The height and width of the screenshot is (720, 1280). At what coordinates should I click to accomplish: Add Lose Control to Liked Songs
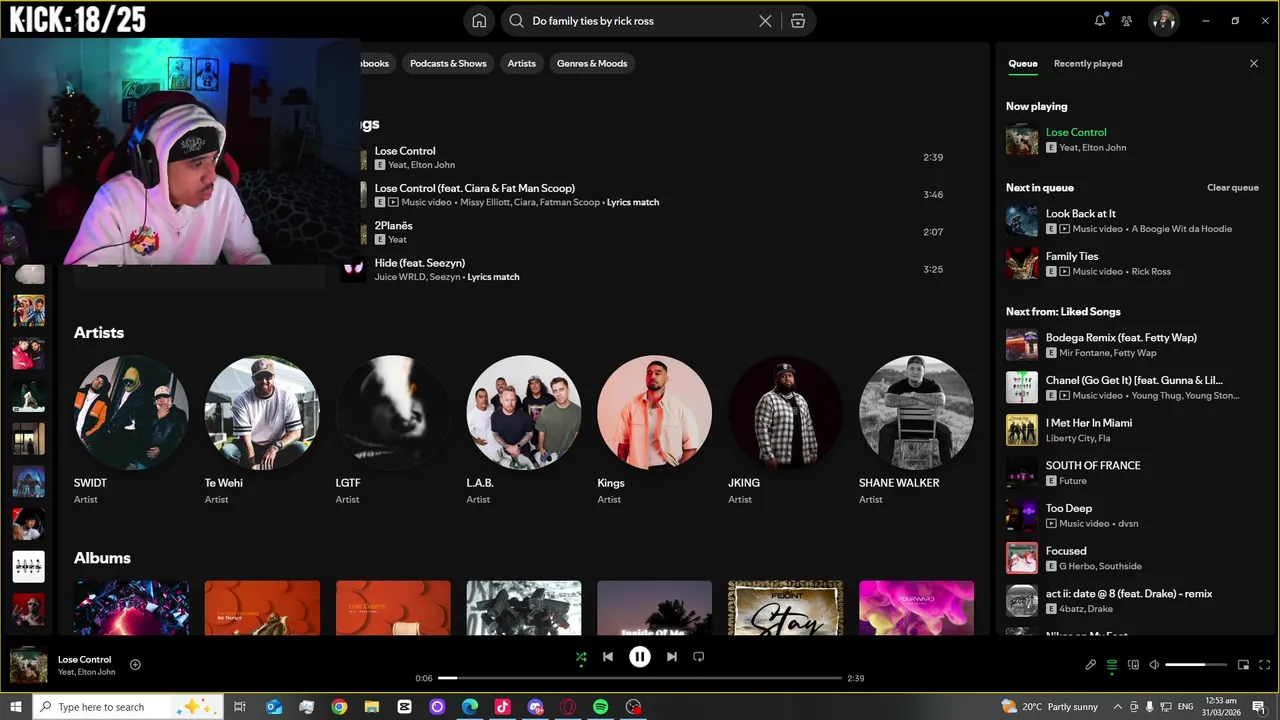click(x=135, y=665)
